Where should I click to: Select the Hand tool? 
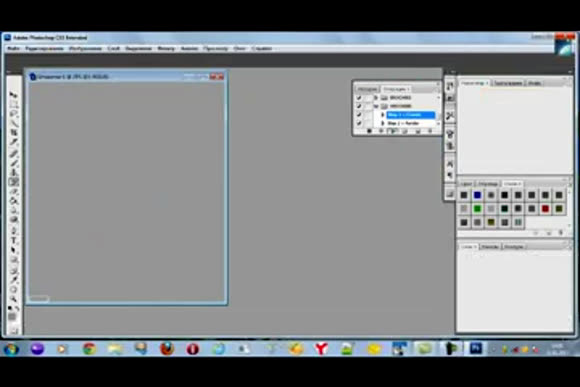14,289
